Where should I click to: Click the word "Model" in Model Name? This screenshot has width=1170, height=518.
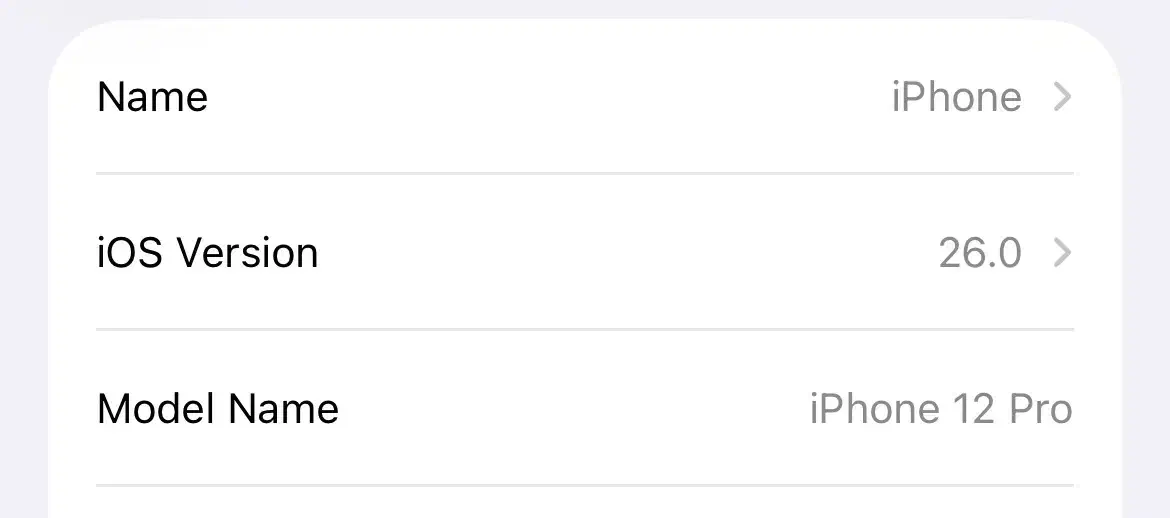tap(157, 409)
